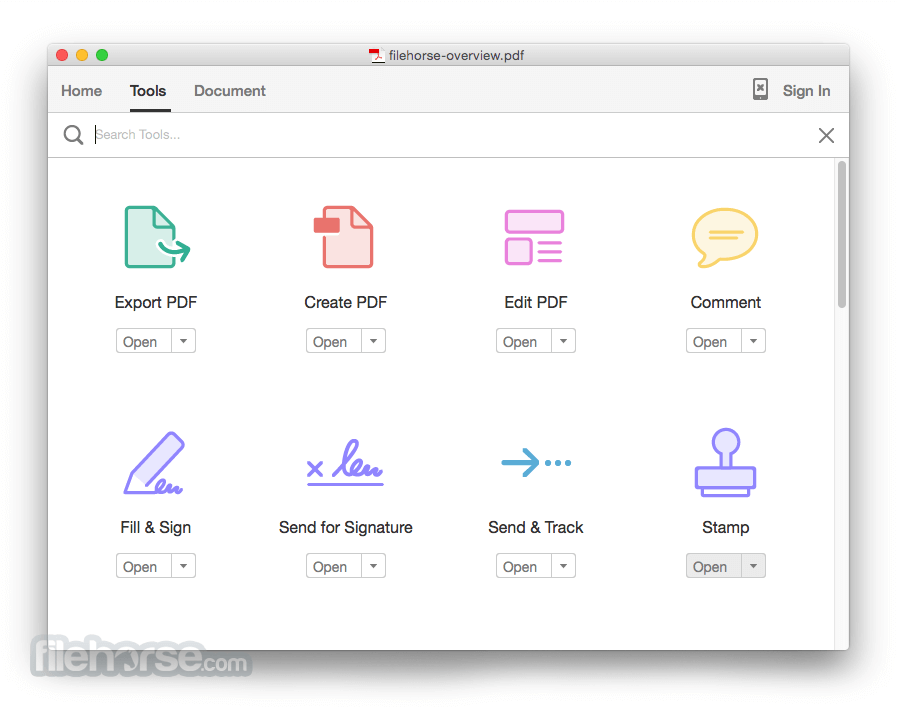Screen dimensions: 898x707
Task: Select the Send & Track arrow icon
Action: [535, 462]
